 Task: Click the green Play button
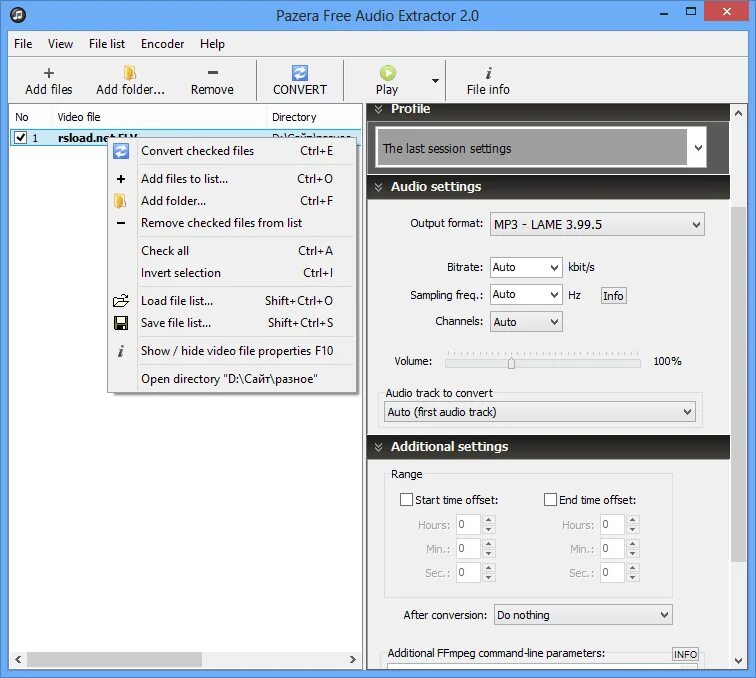pyautogui.click(x=387, y=81)
